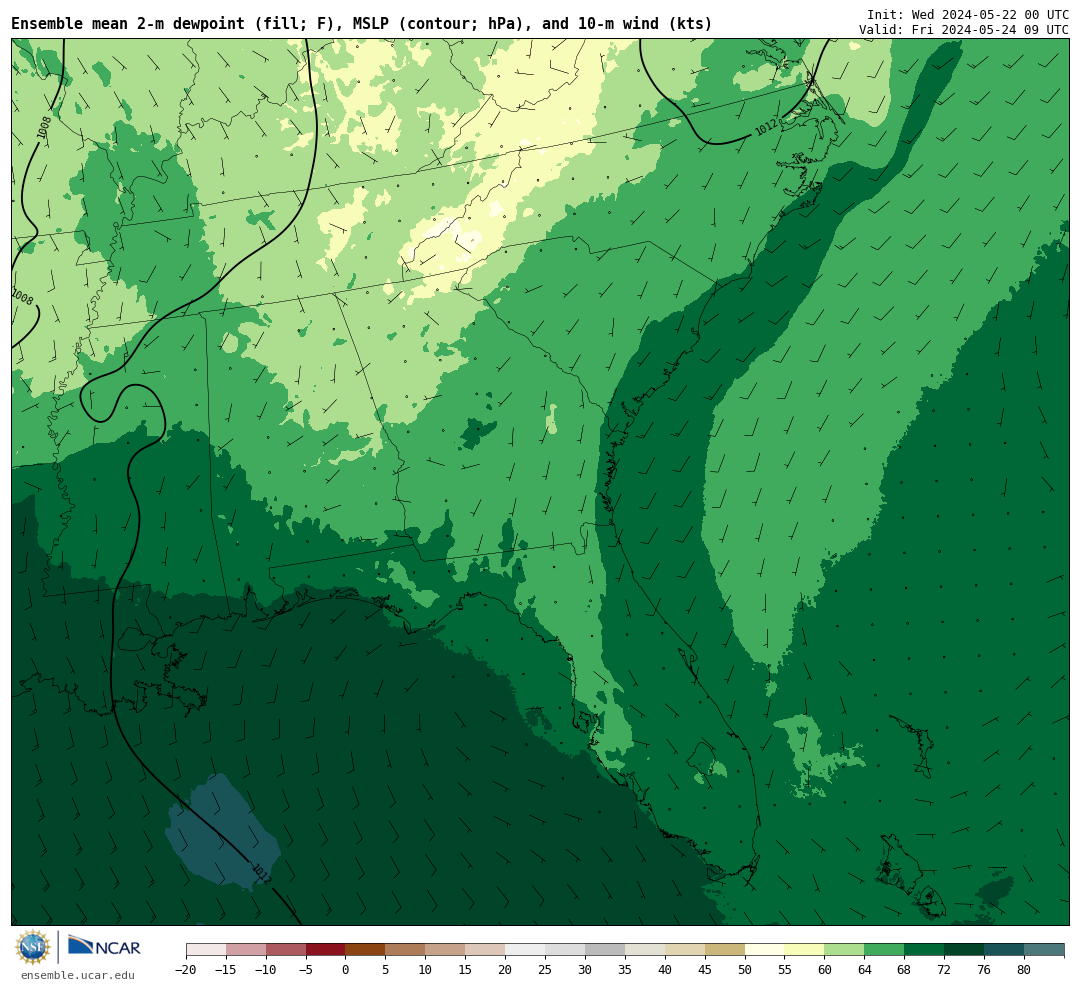The image size is (1080, 988).
Task: Pick the 45 to 50 khaki colorbar segment
Action: [x=725, y=950]
